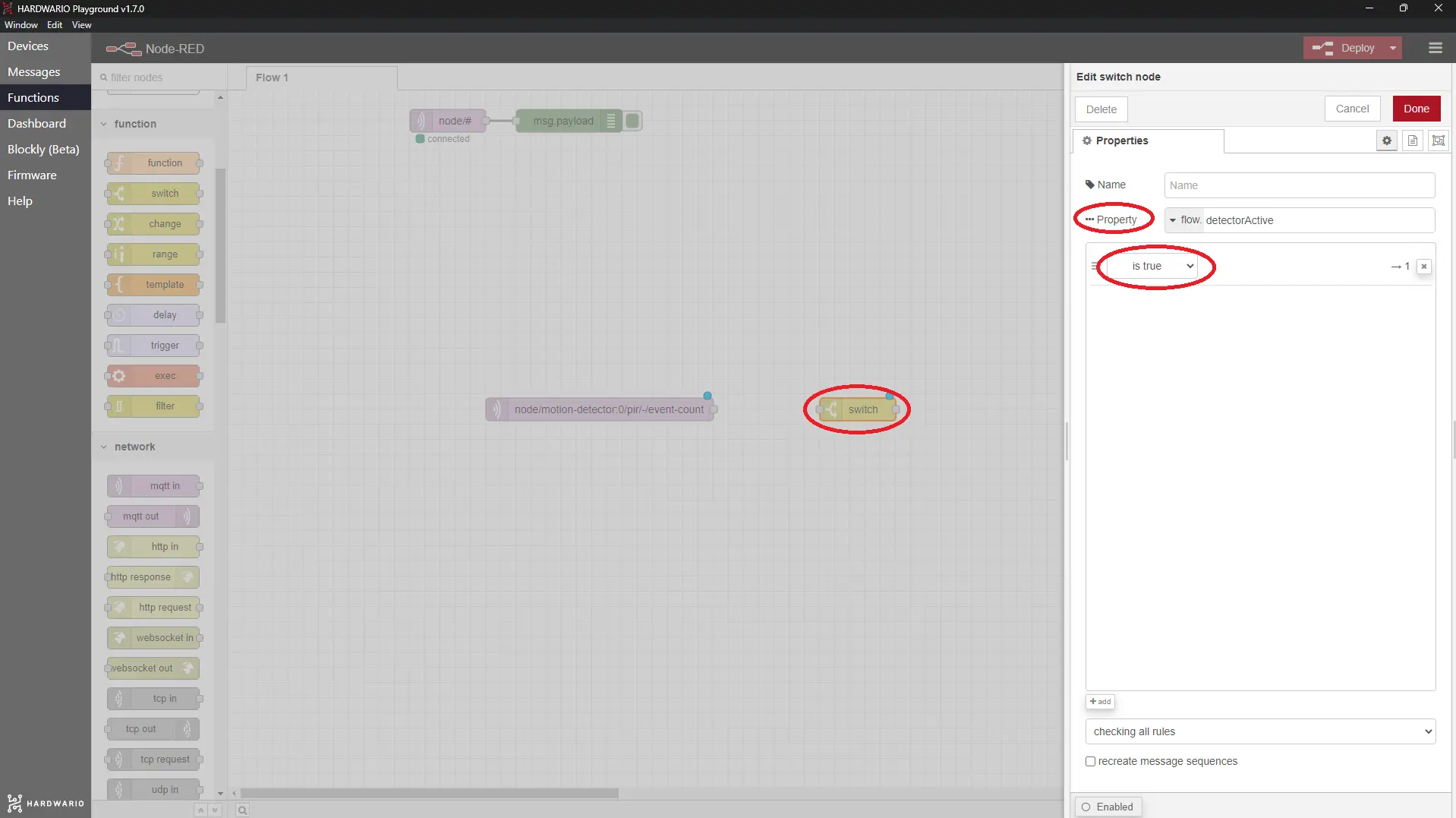
Task: Open the Properties tab
Action: tap(1148, 141)
